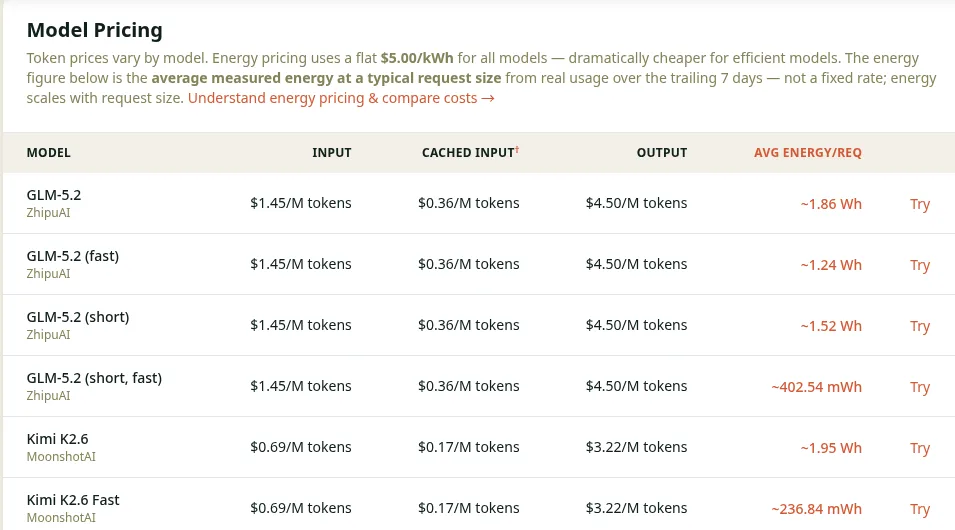Click the GLM-5.2 (fast) model name
The height and width of the screenshot is (530, 955).
tap(72, 256)
